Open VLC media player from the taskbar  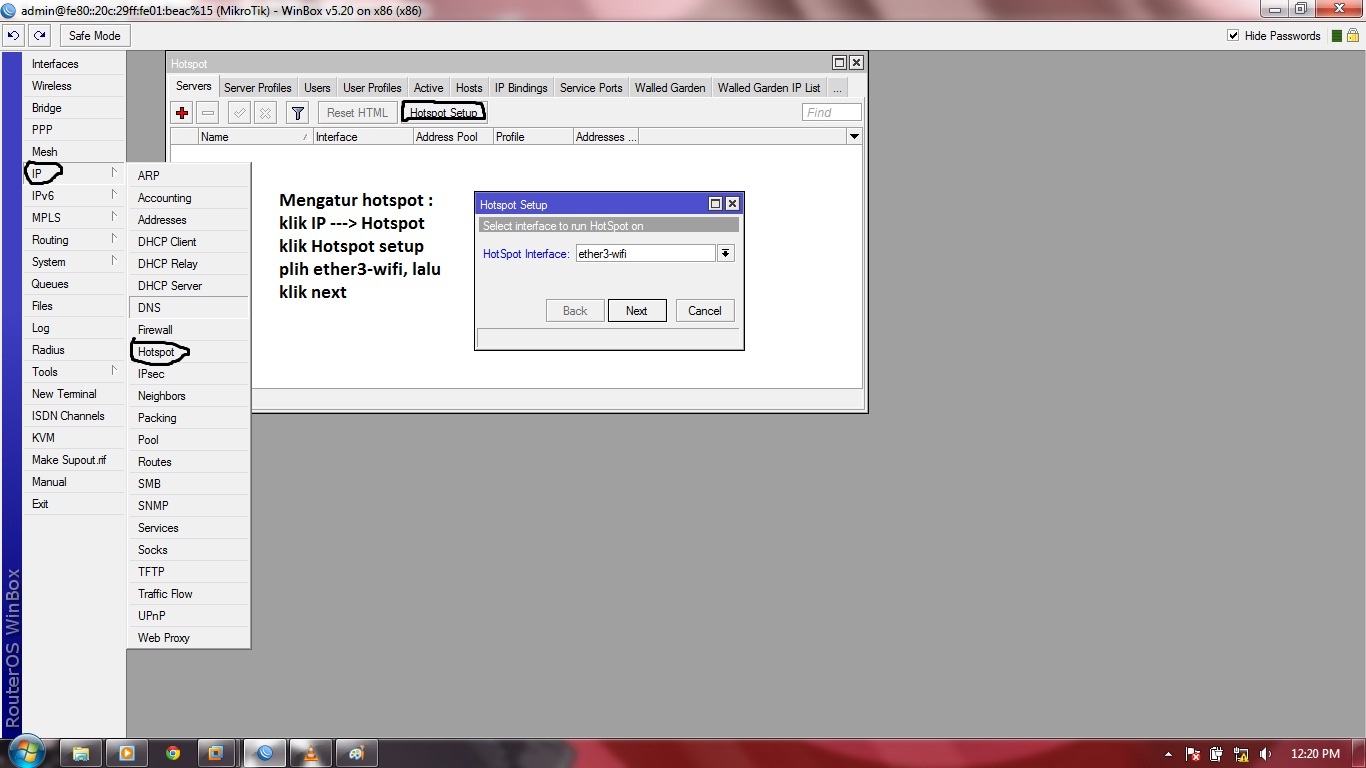click(x=311, y=753)
